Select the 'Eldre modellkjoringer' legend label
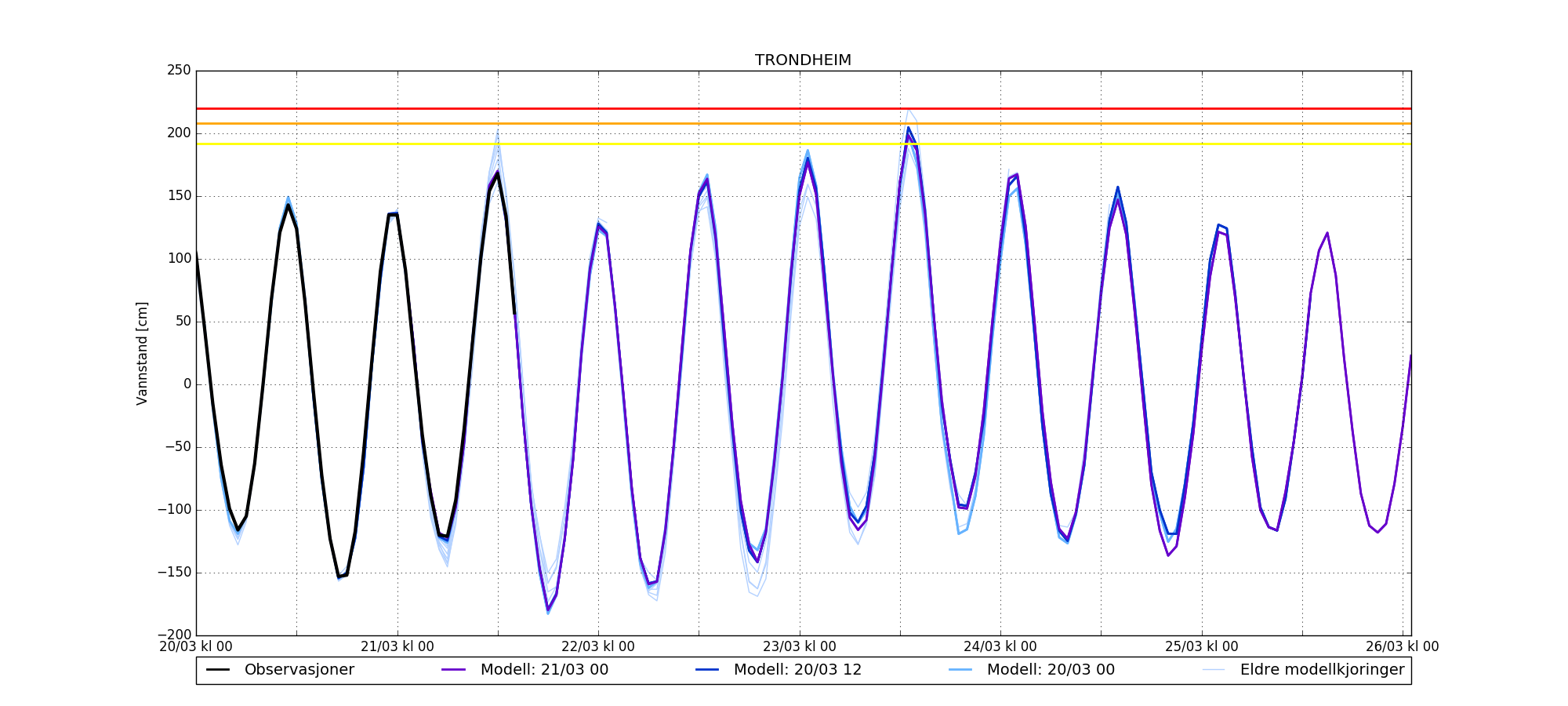Viewport: 1568px width, 706px height. click(1322, 670)
